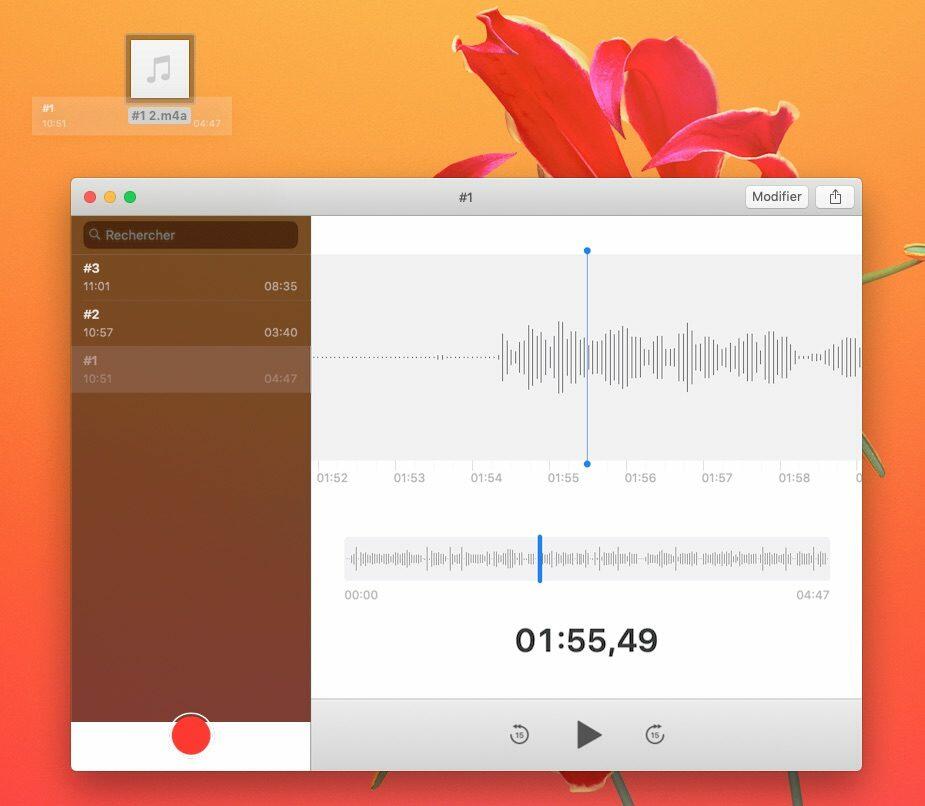This screenshot has width=925, height=806.
Task: Click the '#1 2.m4a' file name label
Action: pos(159,116)
